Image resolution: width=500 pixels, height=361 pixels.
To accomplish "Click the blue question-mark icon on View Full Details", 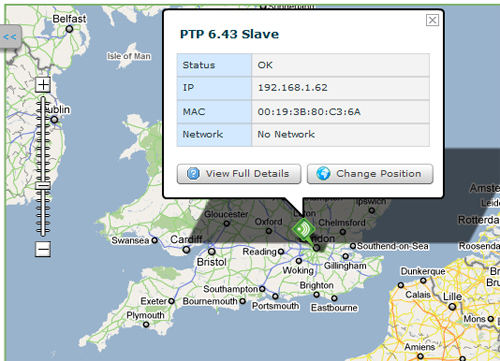I will [x=193, y=174].
